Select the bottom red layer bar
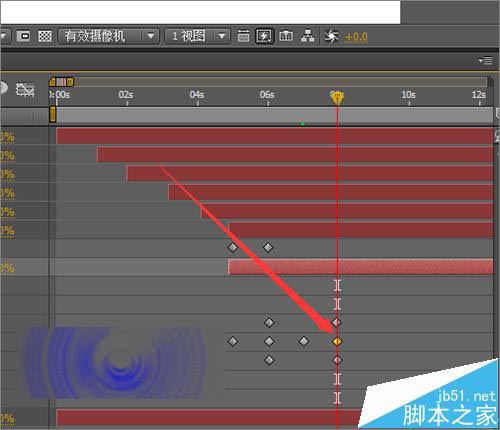 tap(208, 418)
